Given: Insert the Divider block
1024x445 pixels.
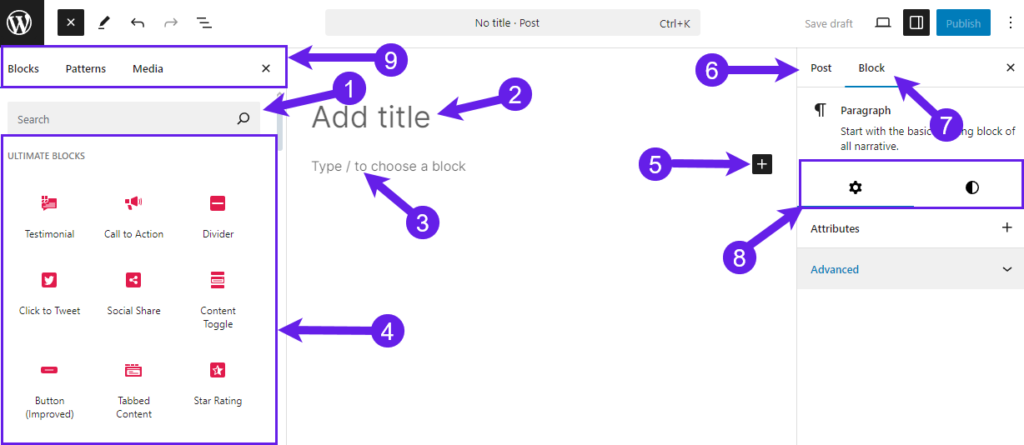Looking at the screenshot, I should pos(217,218).
